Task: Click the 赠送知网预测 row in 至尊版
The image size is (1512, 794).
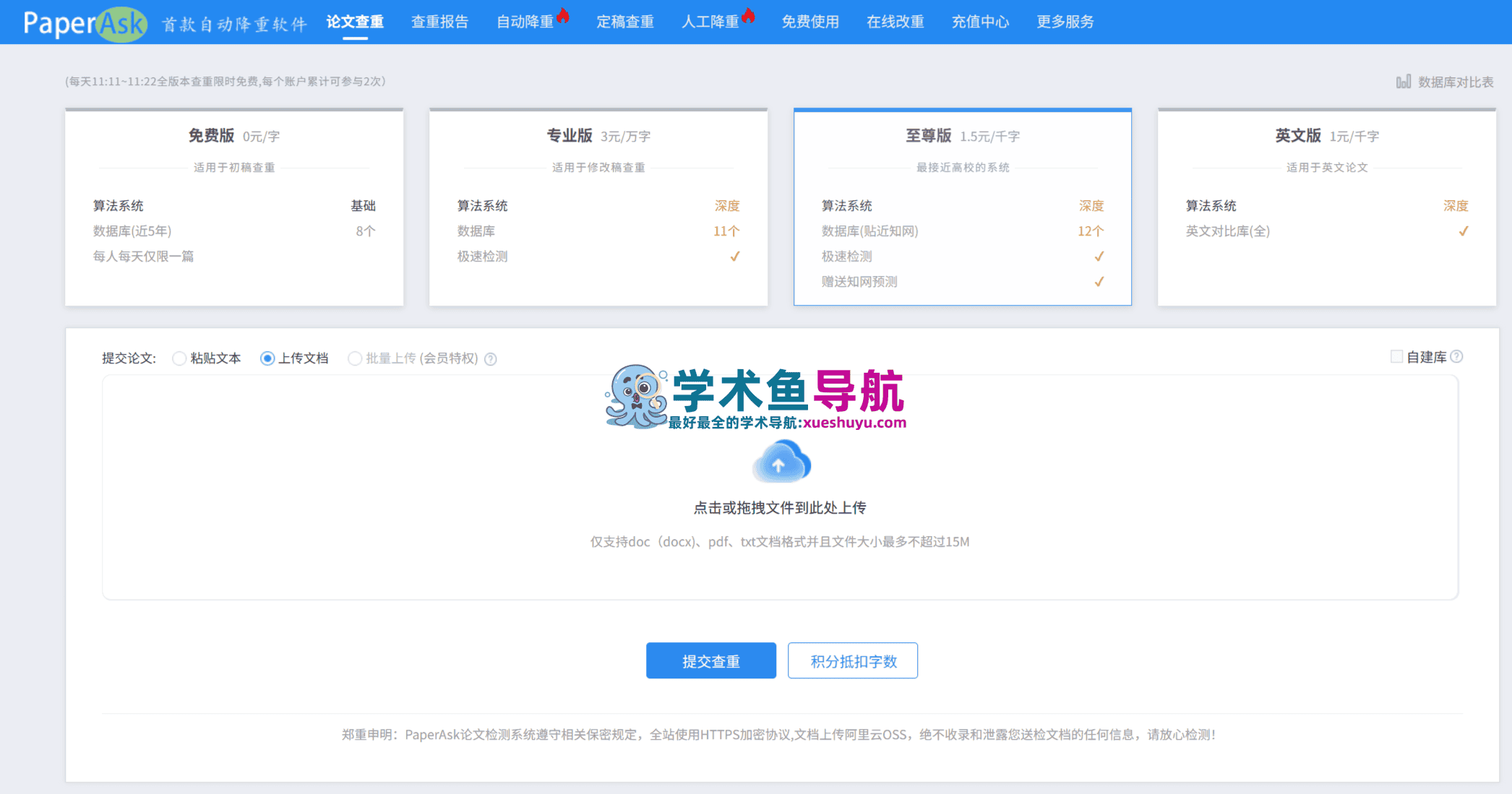Action: point(963,282)
